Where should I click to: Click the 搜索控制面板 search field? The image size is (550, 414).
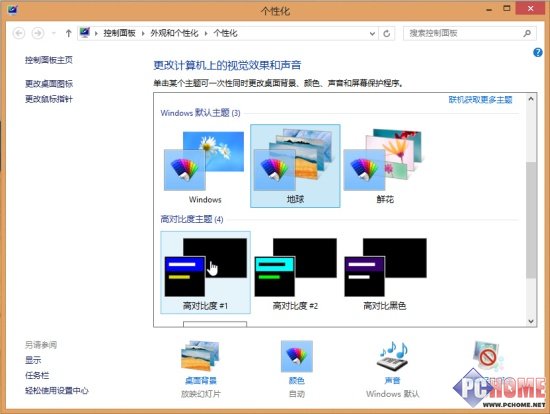click(470, 33)
